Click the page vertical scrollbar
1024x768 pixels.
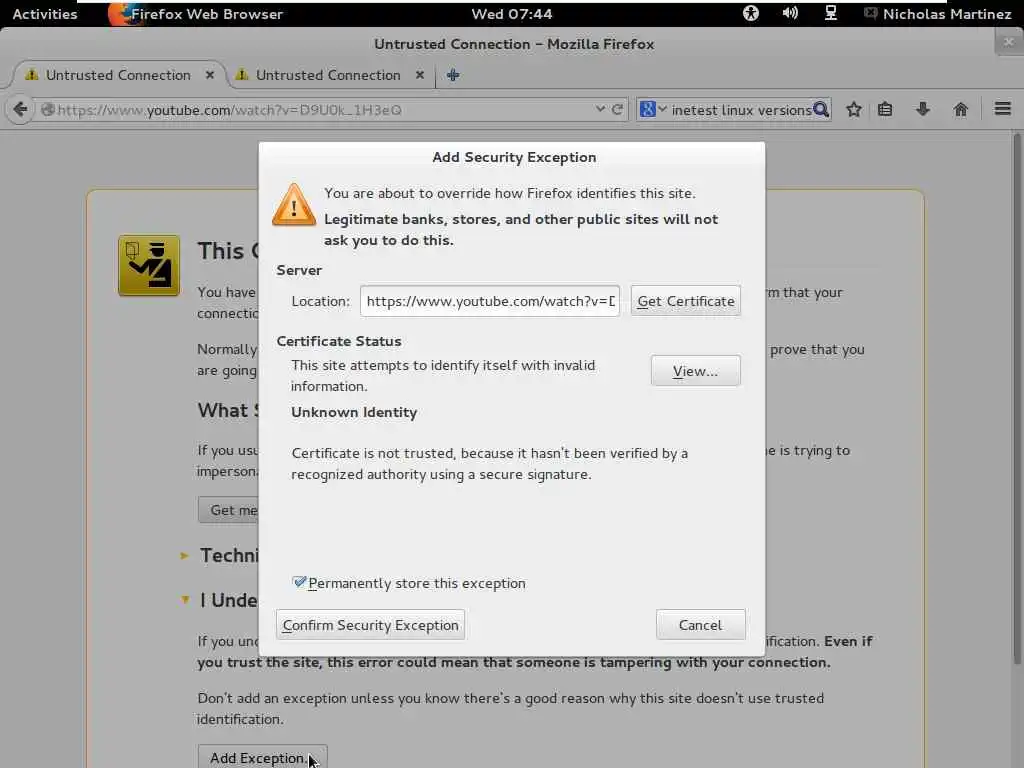(x=1017, y=398)
